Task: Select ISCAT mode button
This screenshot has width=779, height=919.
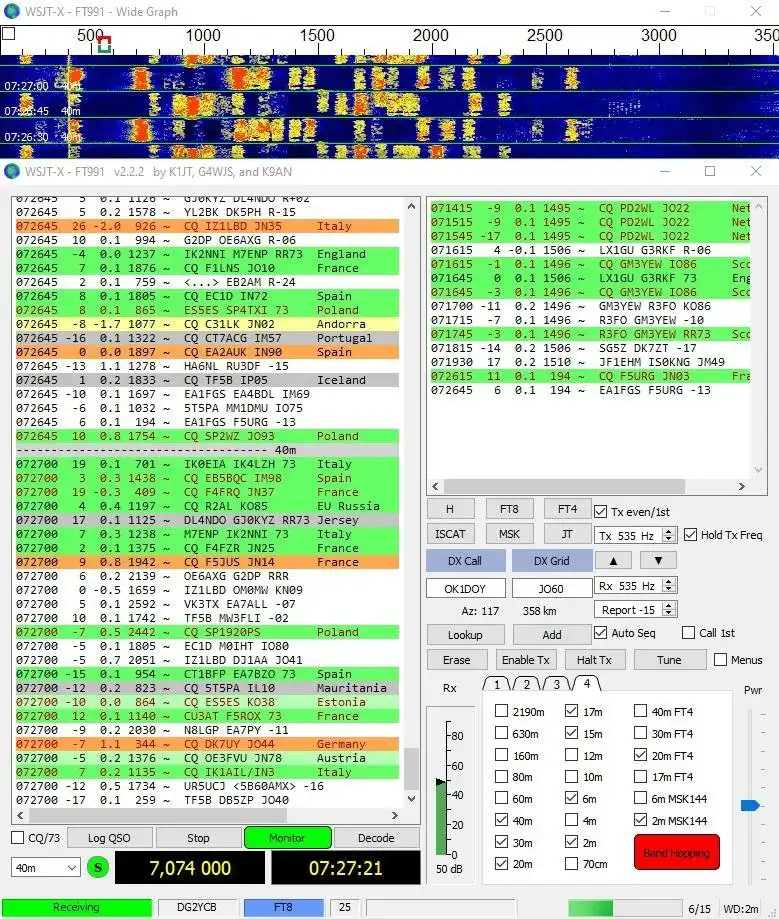Action: (x=450, y=534)
